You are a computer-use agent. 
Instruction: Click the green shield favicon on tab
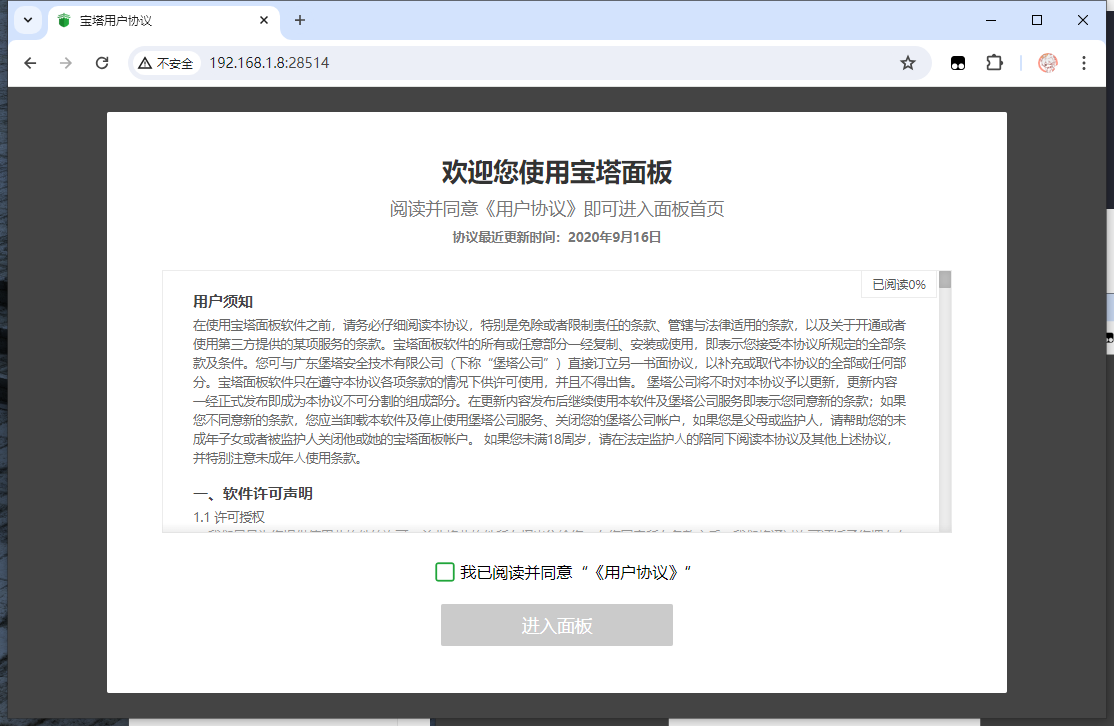tap(65, 21)
